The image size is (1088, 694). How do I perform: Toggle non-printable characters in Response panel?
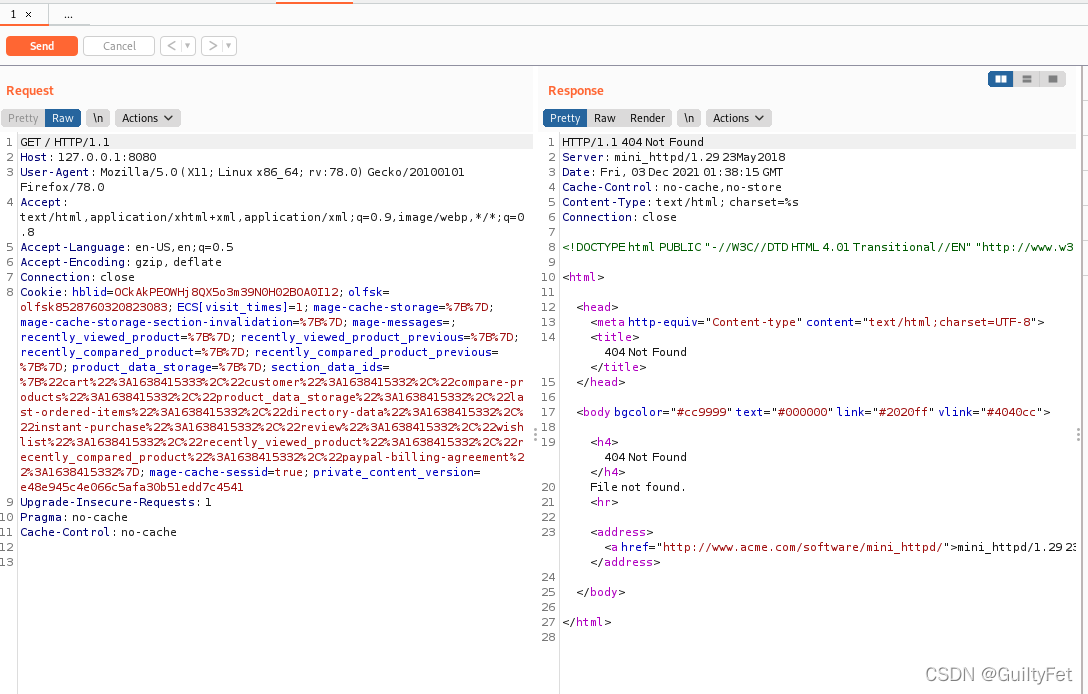point(689,118)
